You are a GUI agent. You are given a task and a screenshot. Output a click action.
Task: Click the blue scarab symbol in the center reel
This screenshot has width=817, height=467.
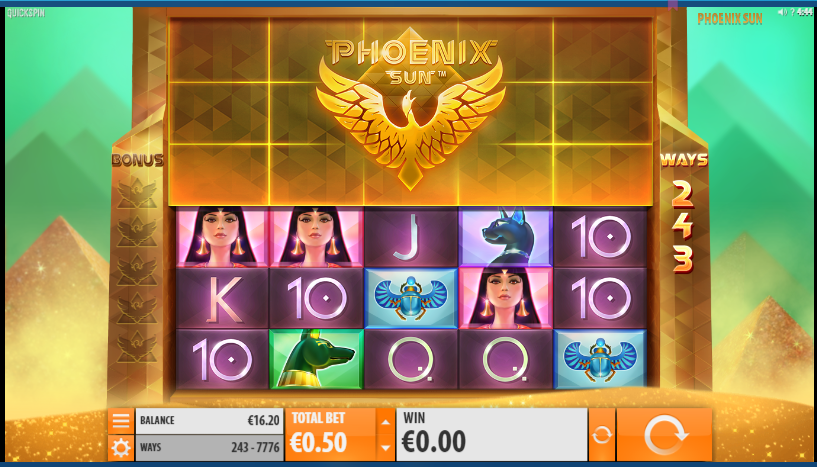click(411, 298)
